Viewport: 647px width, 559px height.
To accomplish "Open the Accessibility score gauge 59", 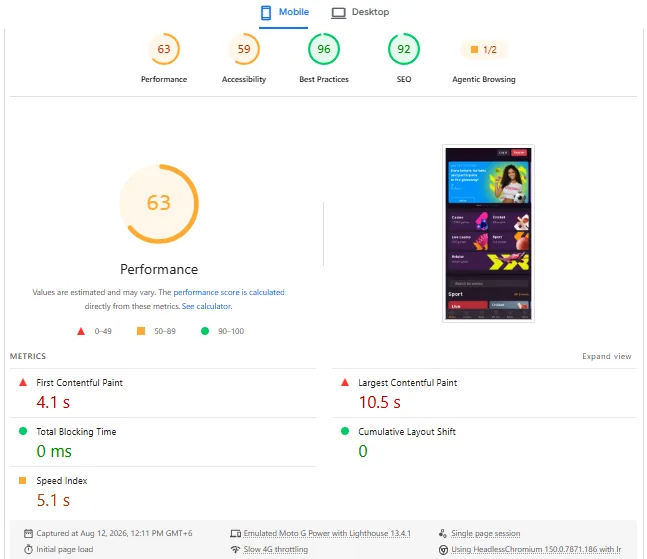I will [244, 49].
